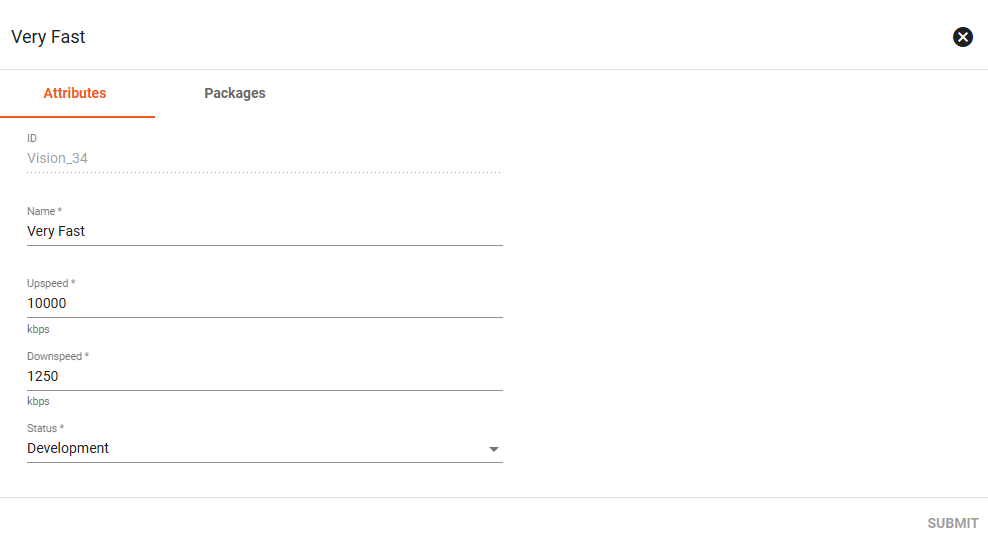Close the Very Fast dialog with X icon
The height and width of the screenshot is (538, 988).
[962, 37]
